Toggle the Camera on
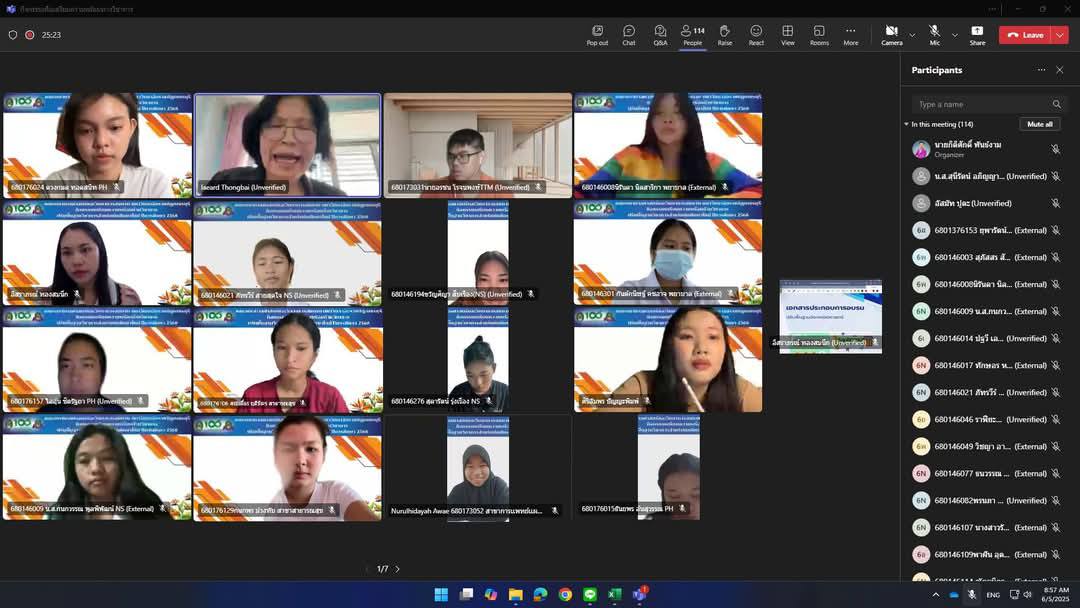Screen dimensions: 1080x608 (891, 34)
